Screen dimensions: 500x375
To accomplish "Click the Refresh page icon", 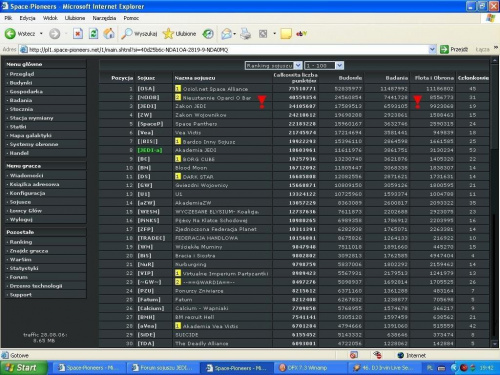I will (x=93, y=33).
